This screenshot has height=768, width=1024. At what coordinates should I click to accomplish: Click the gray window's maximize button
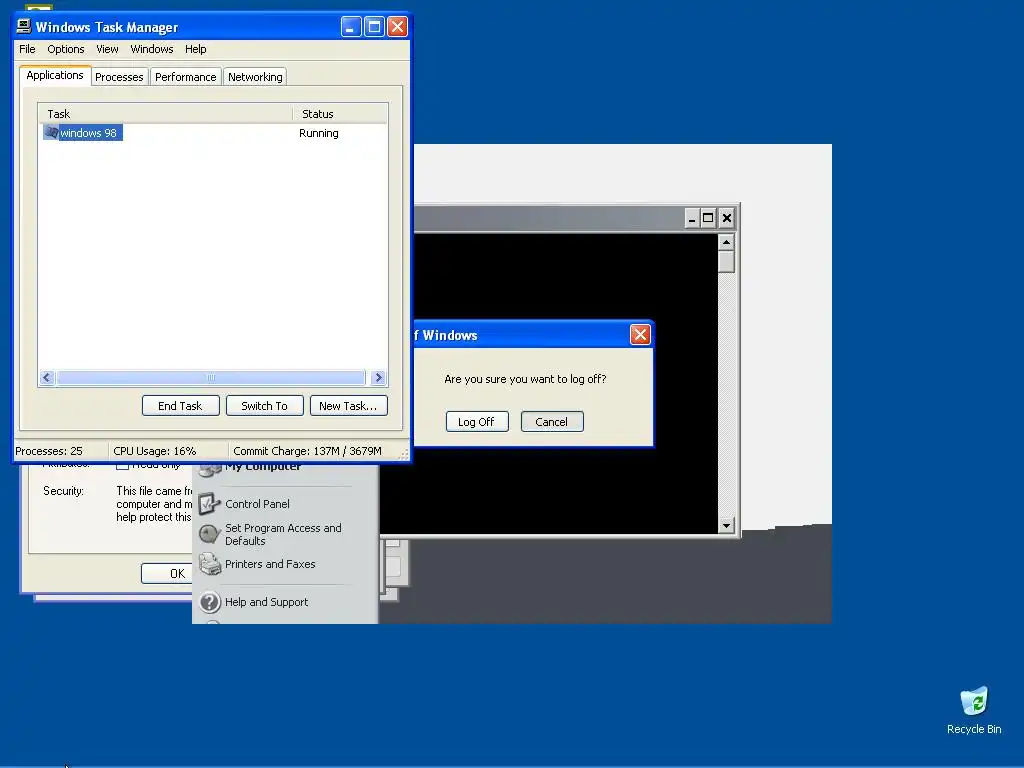708,218
